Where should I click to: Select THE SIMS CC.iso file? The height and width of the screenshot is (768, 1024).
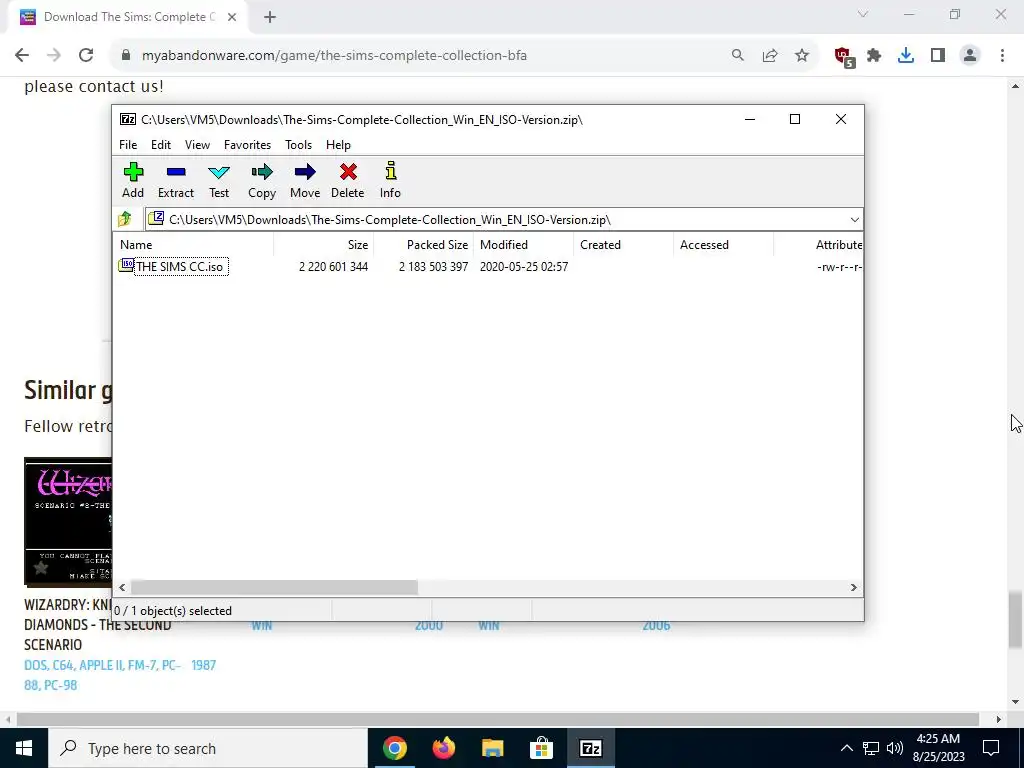(180, 266)
